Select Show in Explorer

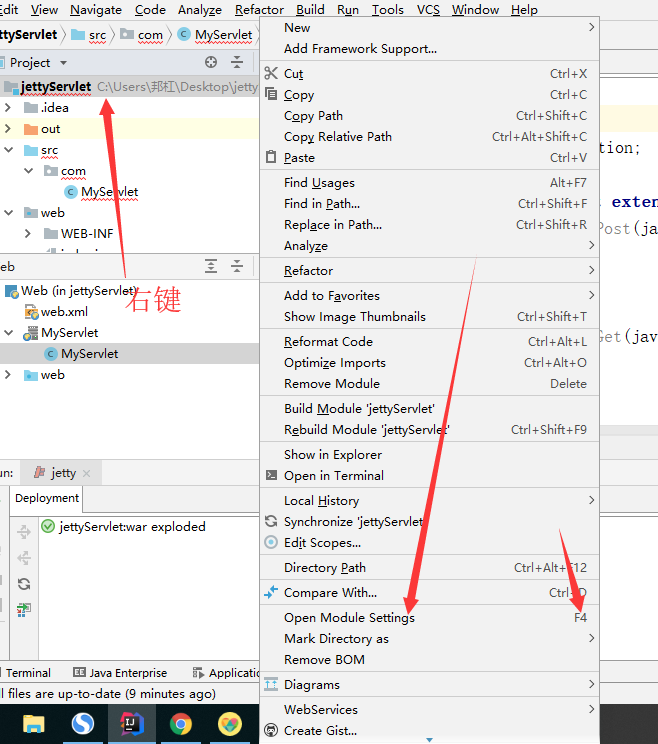click(x=429, y=454)
